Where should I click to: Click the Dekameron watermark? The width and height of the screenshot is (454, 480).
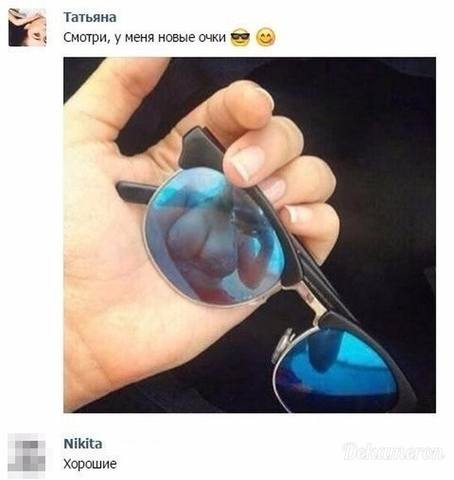[393, 452]
